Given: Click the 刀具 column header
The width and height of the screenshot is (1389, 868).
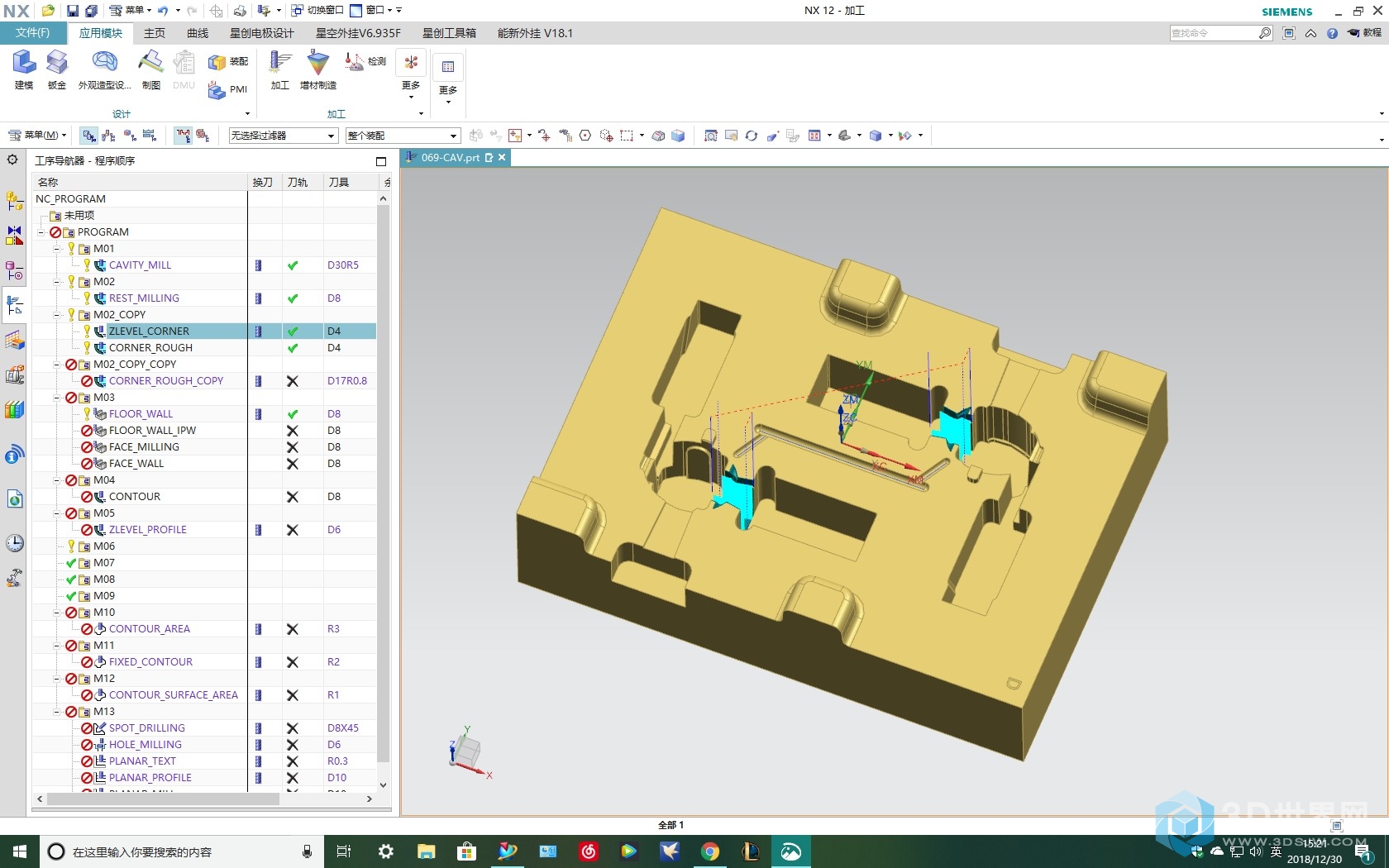Looking at the screenshot, I should click(339, 182).
